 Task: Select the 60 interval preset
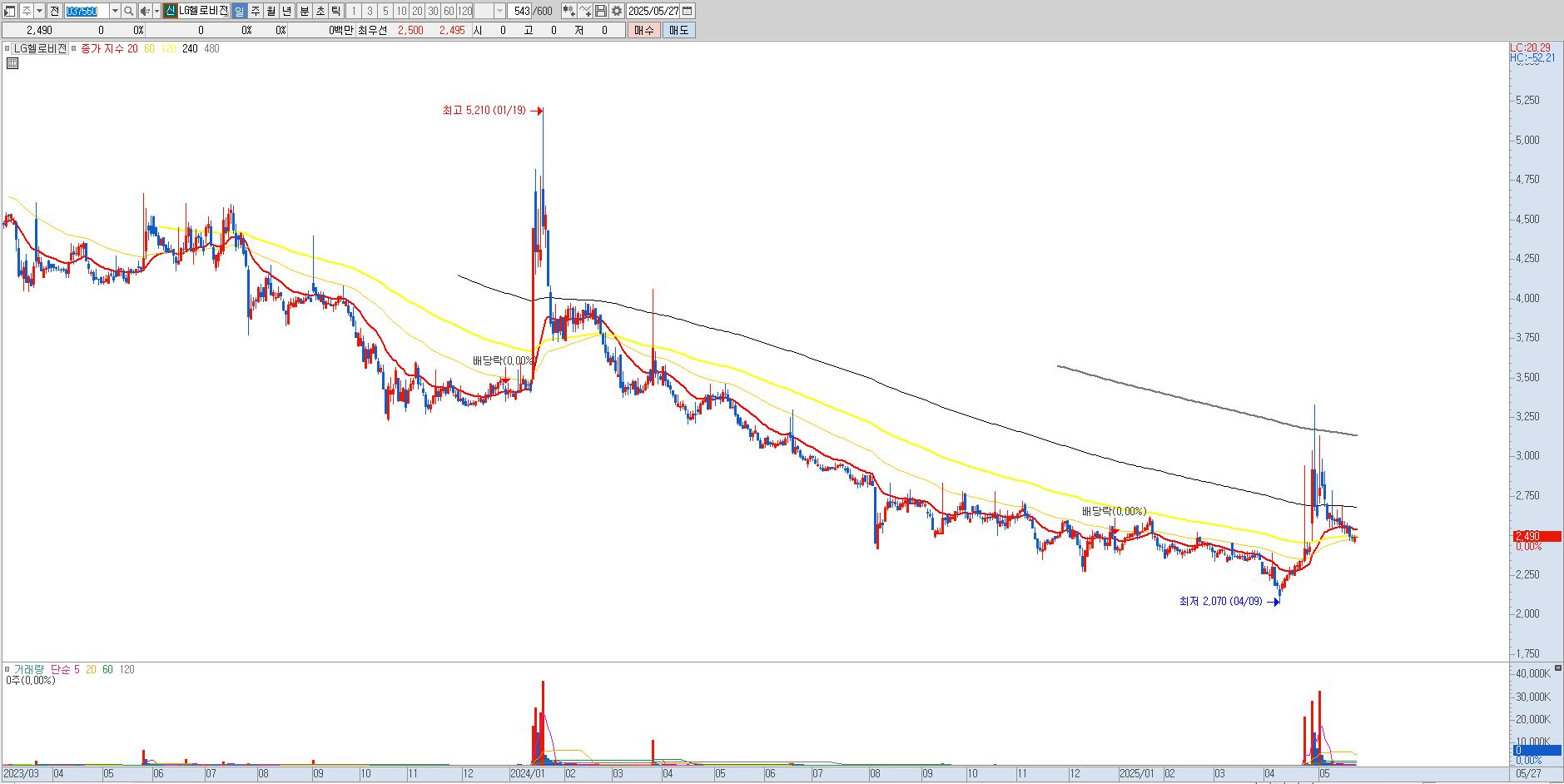coord(449,11)
